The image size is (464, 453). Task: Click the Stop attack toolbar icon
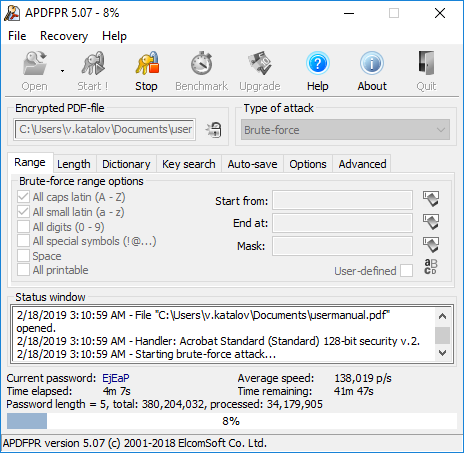[147, 63]
